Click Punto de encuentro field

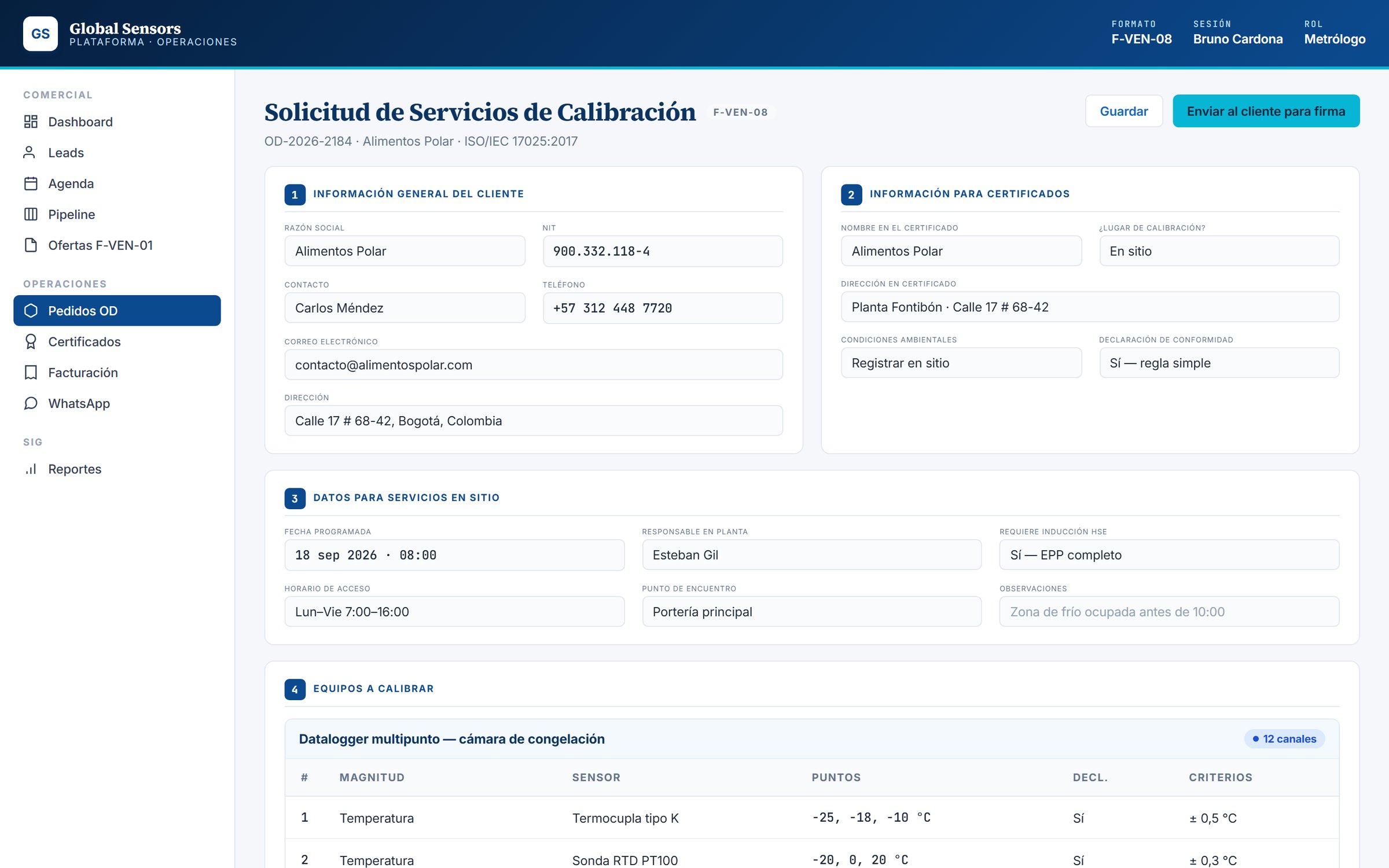[x=811, y=612]
